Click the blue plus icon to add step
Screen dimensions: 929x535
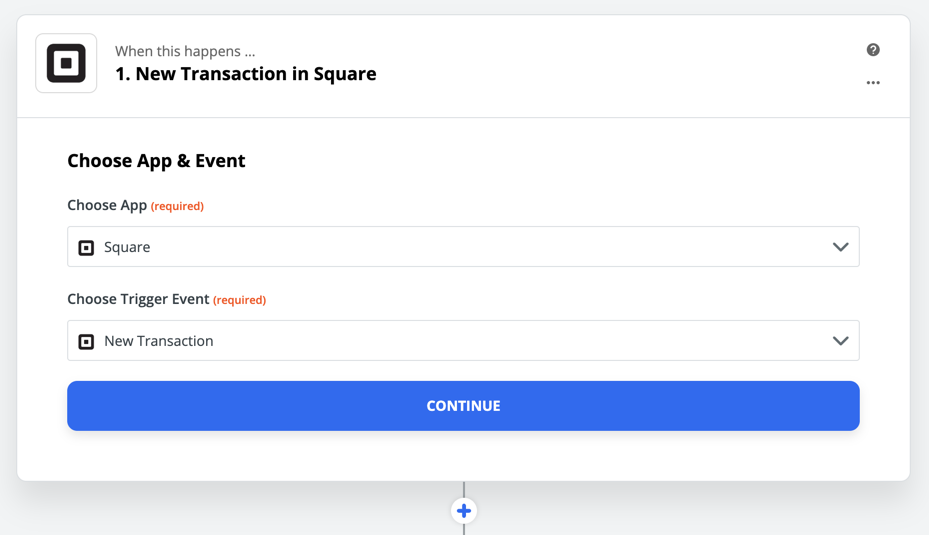click(x=464, y=510)
